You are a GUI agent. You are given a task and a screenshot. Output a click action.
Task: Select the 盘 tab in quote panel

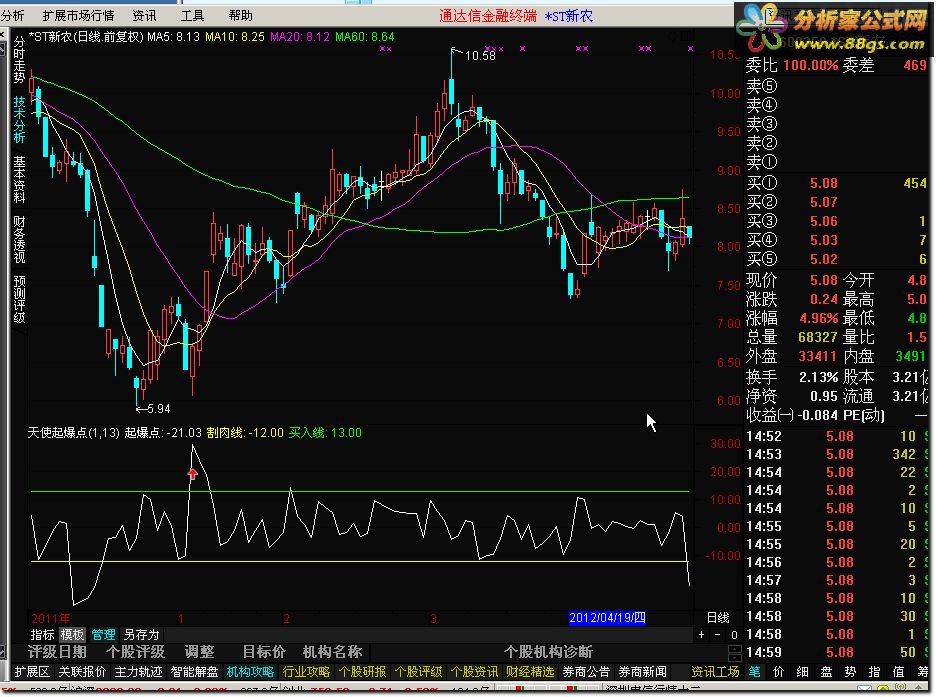coord(826,672)
